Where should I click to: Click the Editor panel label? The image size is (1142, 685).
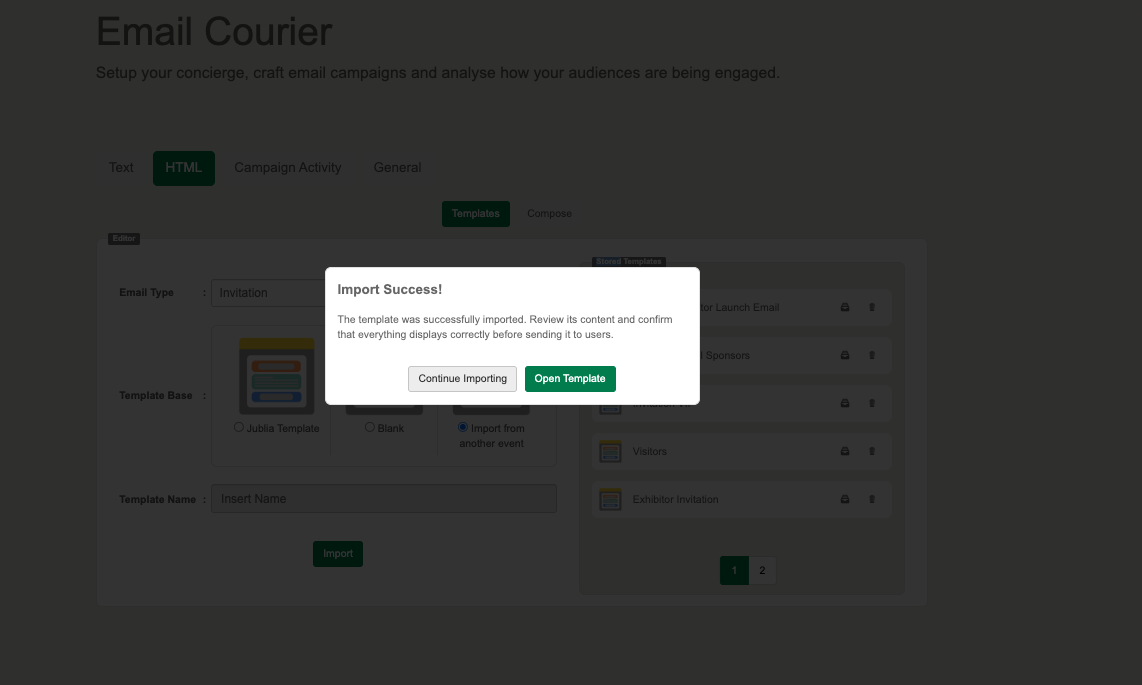tap(124, 239)
